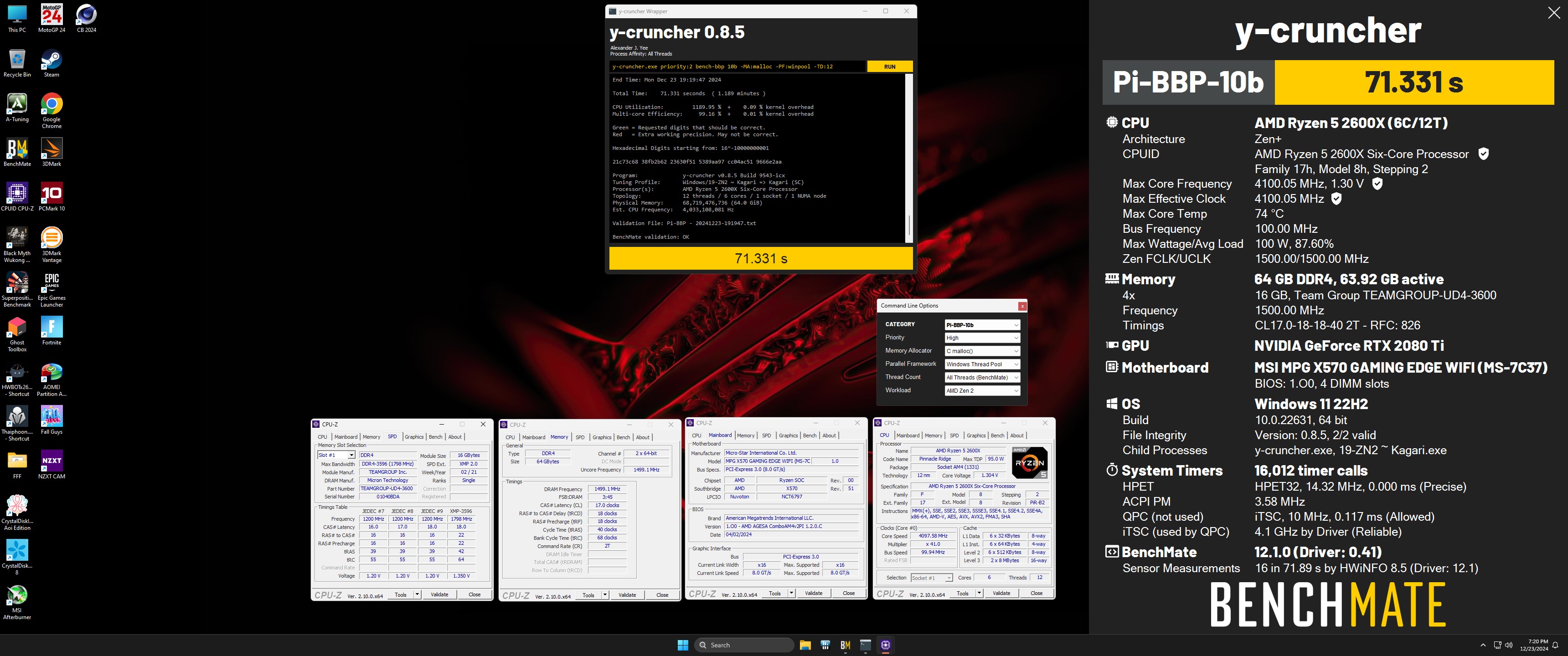Open the Socket #1 selection dropdown in CPU-Z
This screenshot has width=1568, height=656.
point(931,578)
